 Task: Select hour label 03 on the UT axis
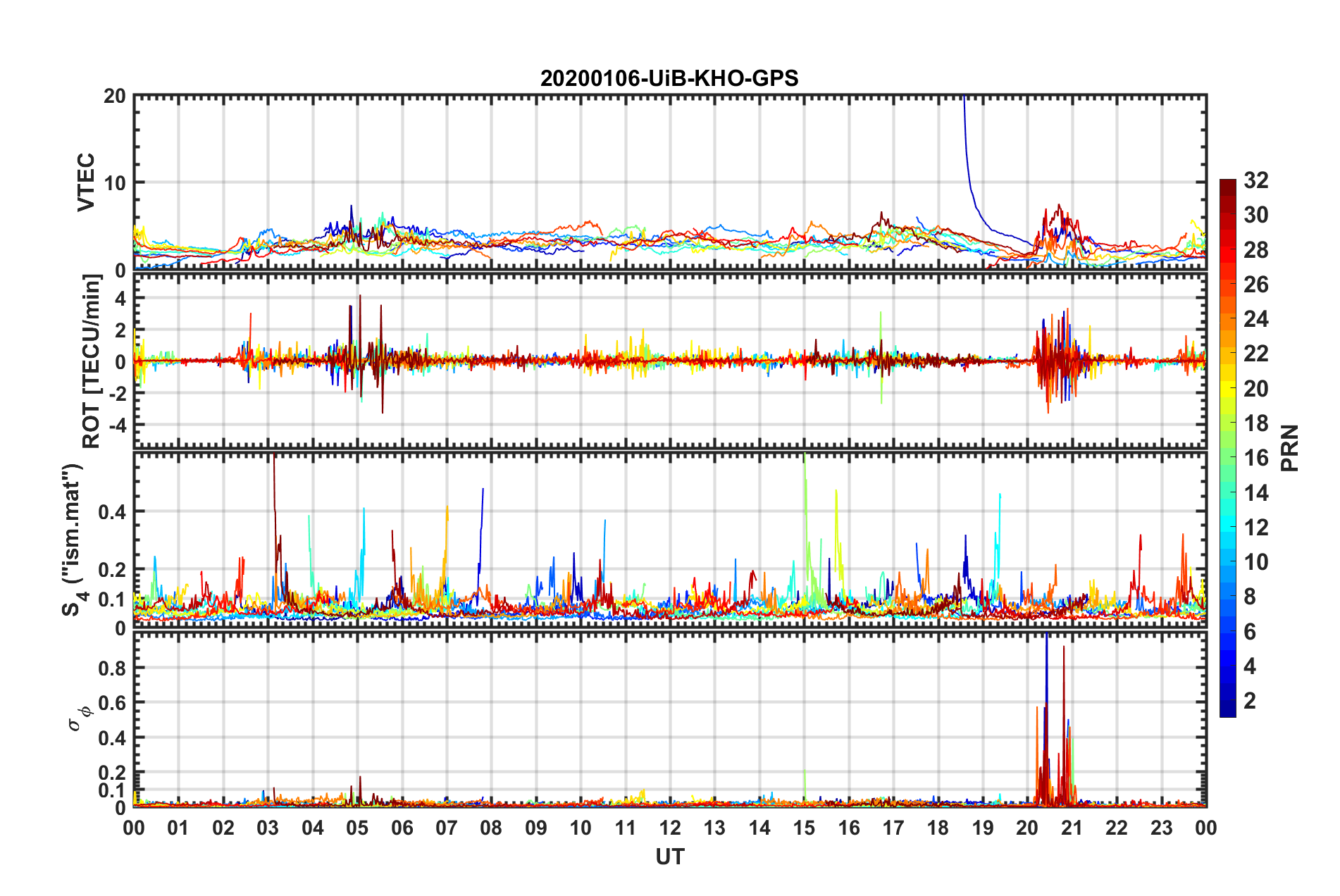coord(268,828)
